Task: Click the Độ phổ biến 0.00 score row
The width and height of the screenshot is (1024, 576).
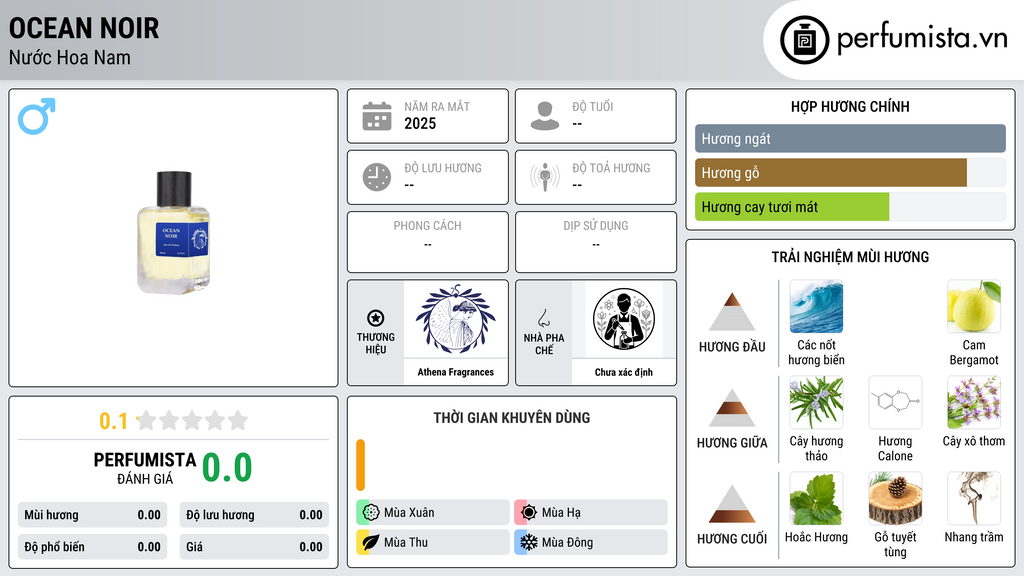Action: pos(93,547)
